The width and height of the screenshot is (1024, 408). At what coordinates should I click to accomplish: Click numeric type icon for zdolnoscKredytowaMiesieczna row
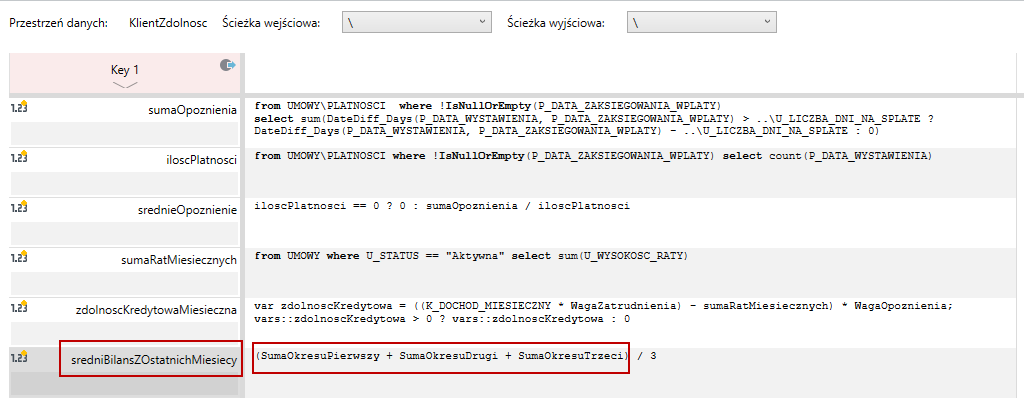(20, 307)
